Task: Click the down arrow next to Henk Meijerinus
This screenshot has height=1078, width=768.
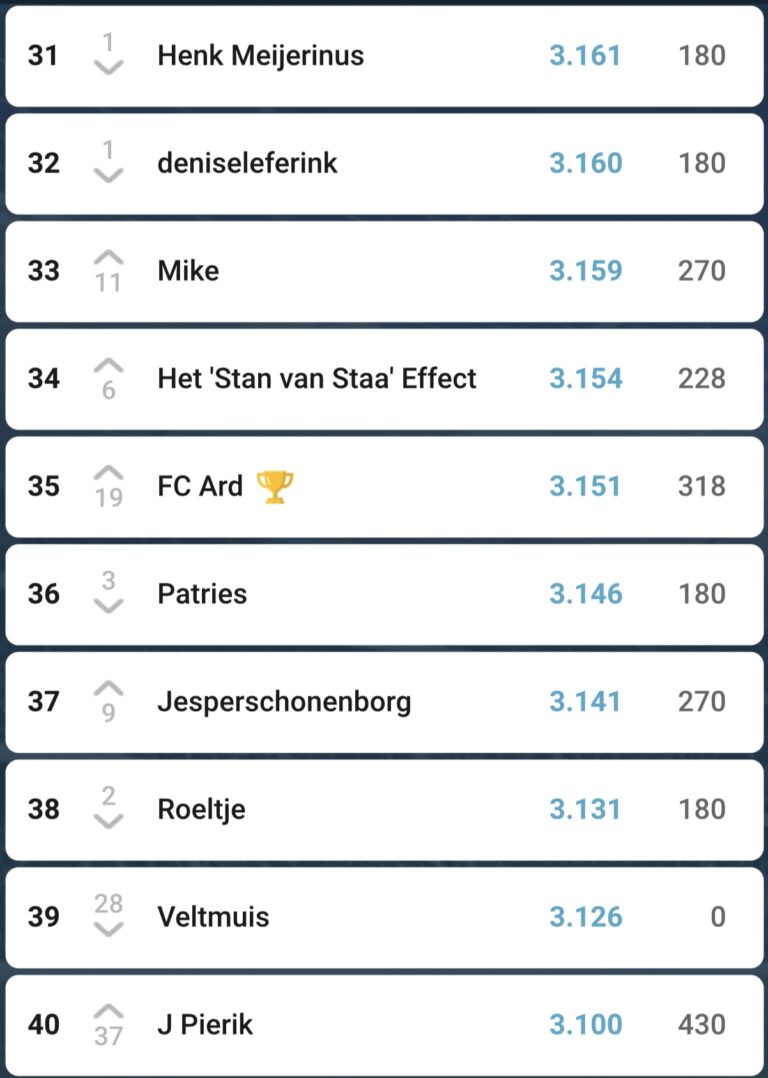Action: click(108, 67)
